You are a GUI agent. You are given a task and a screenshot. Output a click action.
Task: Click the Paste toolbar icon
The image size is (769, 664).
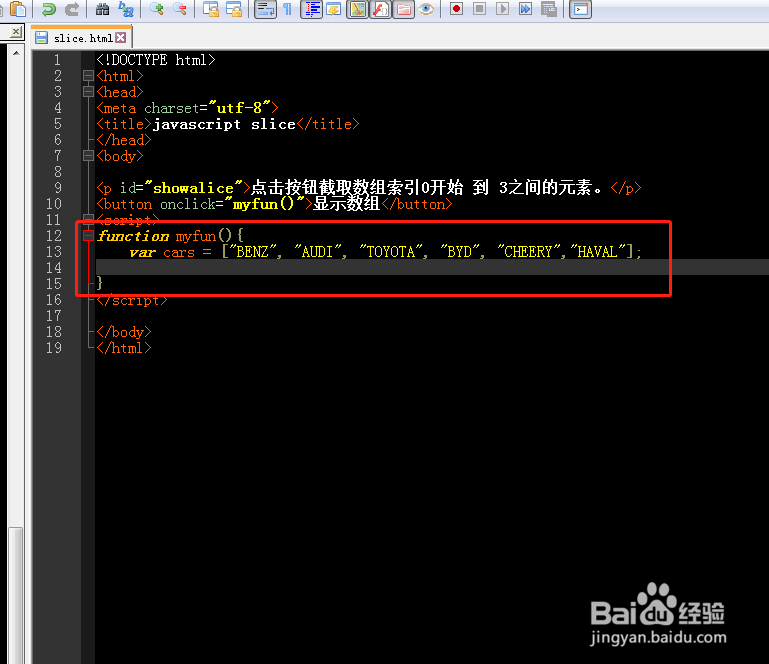tap(18, 9)
